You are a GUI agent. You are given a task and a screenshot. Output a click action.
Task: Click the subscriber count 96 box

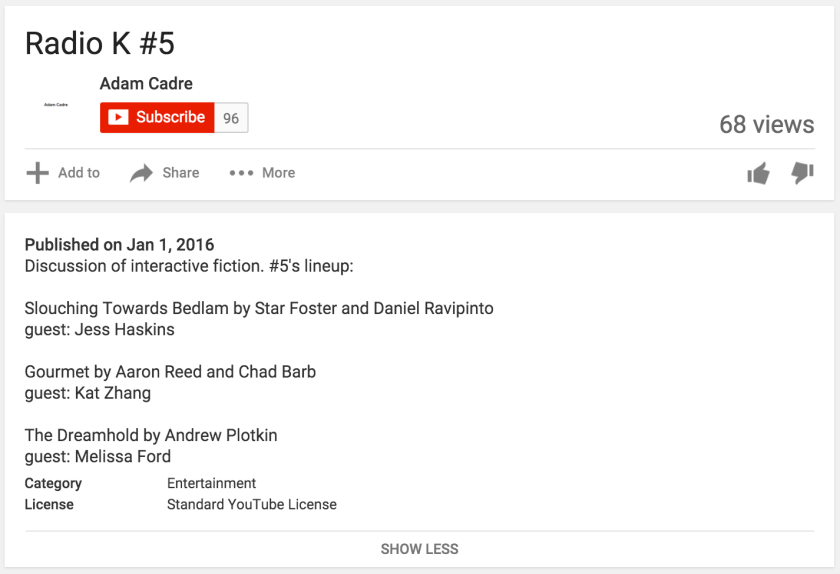click(232, 118)
